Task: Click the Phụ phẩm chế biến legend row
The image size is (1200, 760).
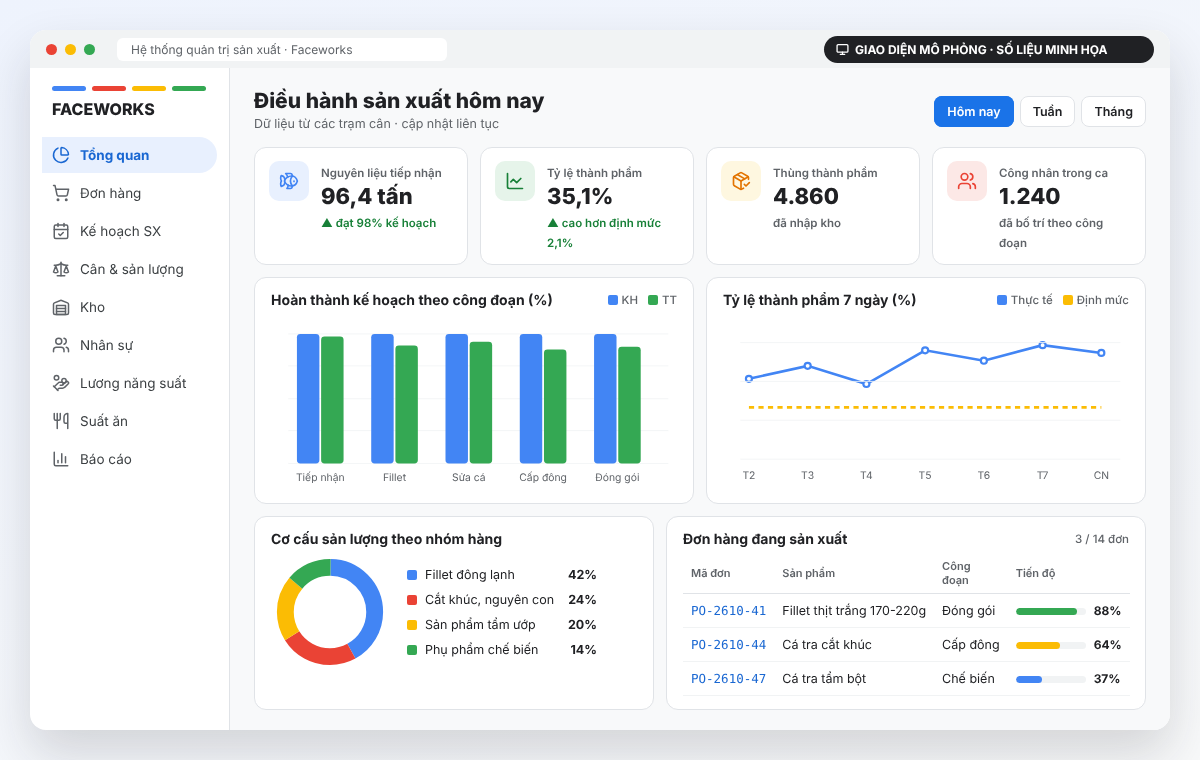Action: click(501, 650)
